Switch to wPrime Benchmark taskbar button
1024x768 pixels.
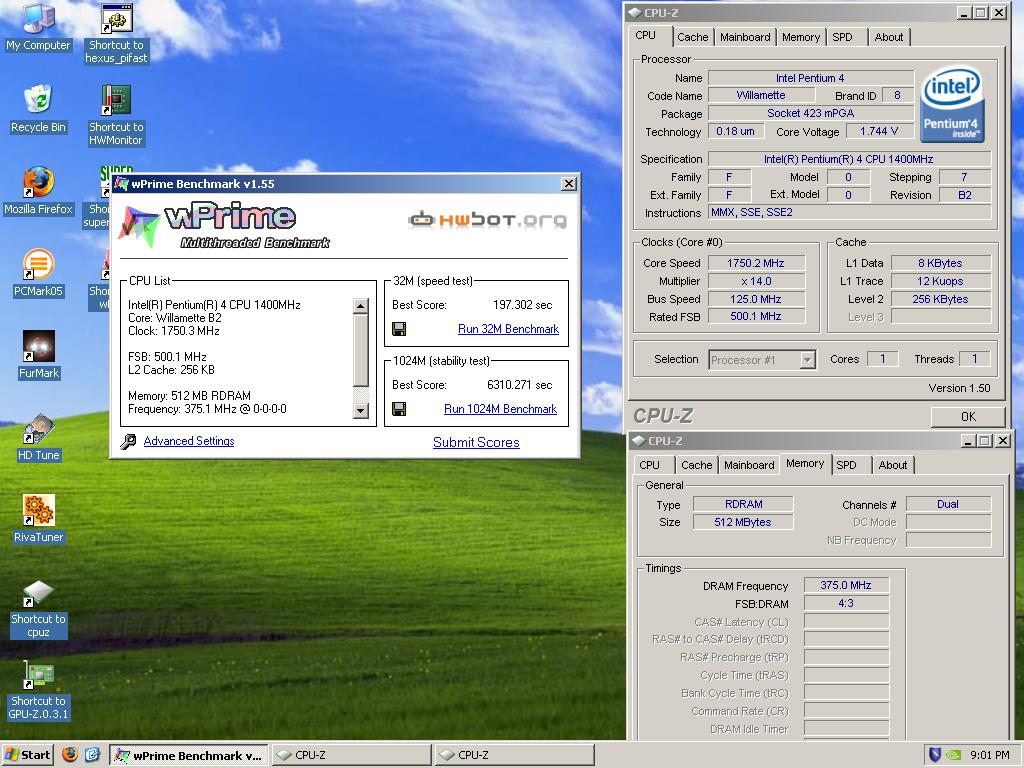click(x=188, y=755)
